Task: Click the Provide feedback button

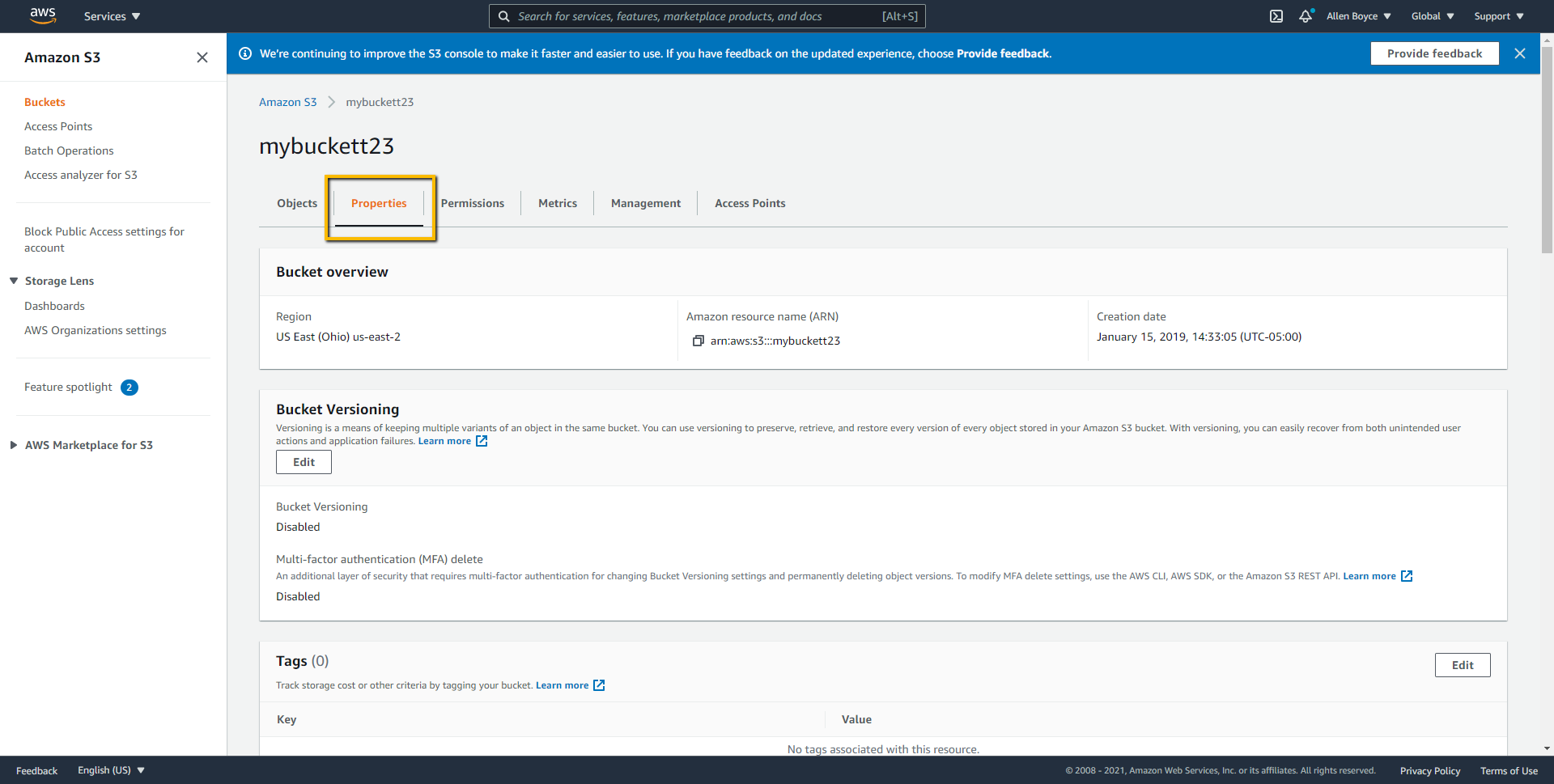Action: click(1435, 53)
